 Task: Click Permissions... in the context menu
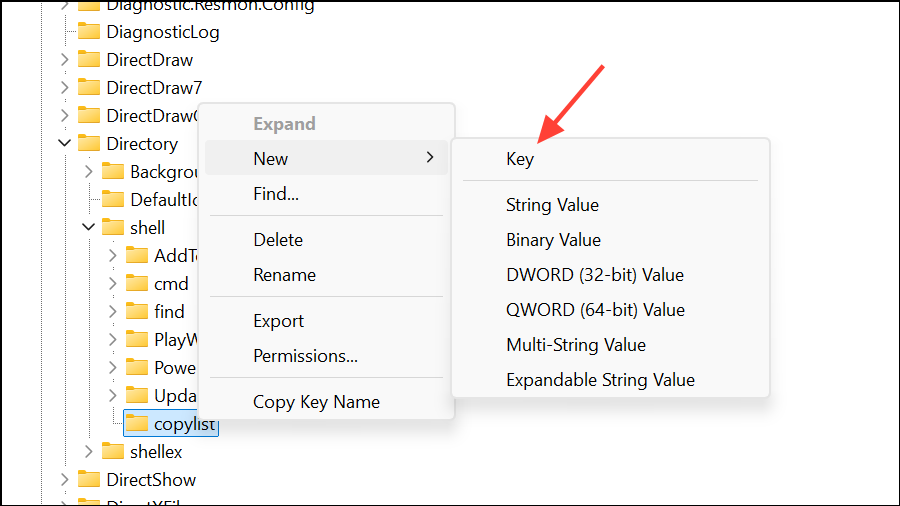(305, 356)
